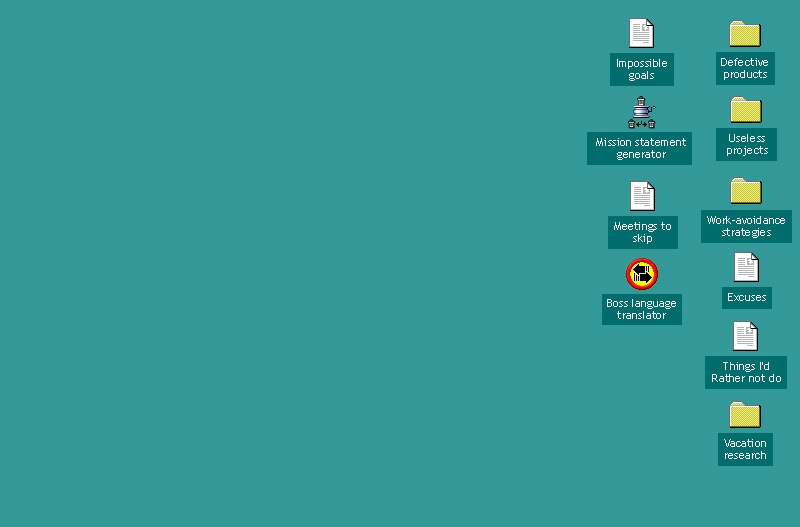Viewport: 800px width, 527px height.
Task: Click the Boss language translator icon
Action: tap(642, 274)
